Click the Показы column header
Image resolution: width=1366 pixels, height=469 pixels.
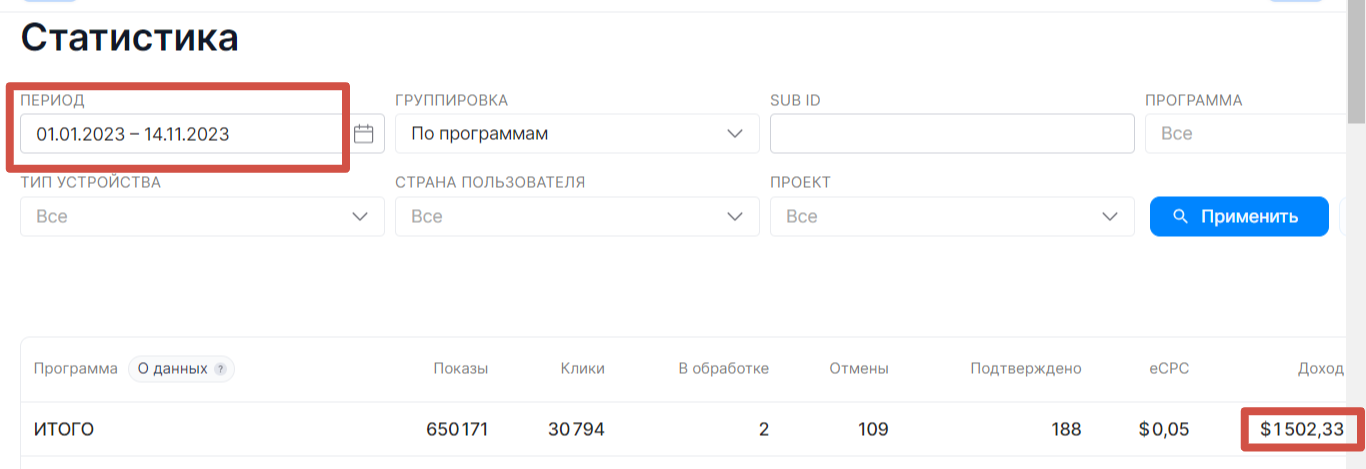click(x=460, y=369)
